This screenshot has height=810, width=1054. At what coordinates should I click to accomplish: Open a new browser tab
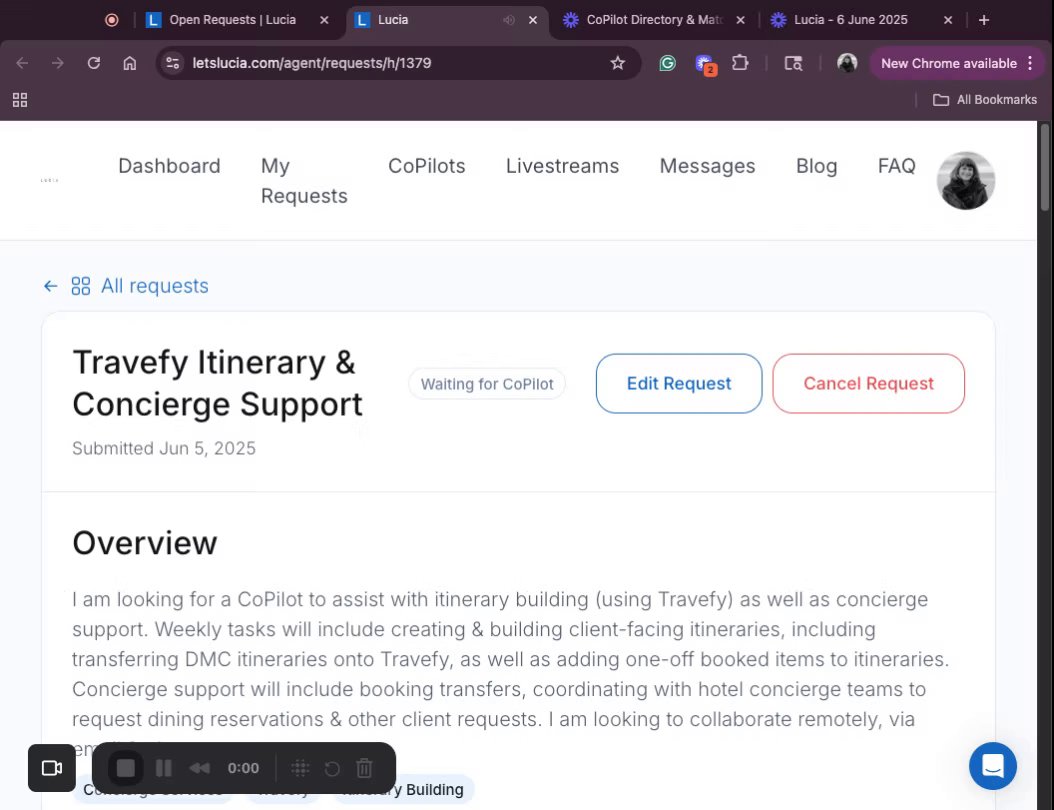tap(984, 20)
